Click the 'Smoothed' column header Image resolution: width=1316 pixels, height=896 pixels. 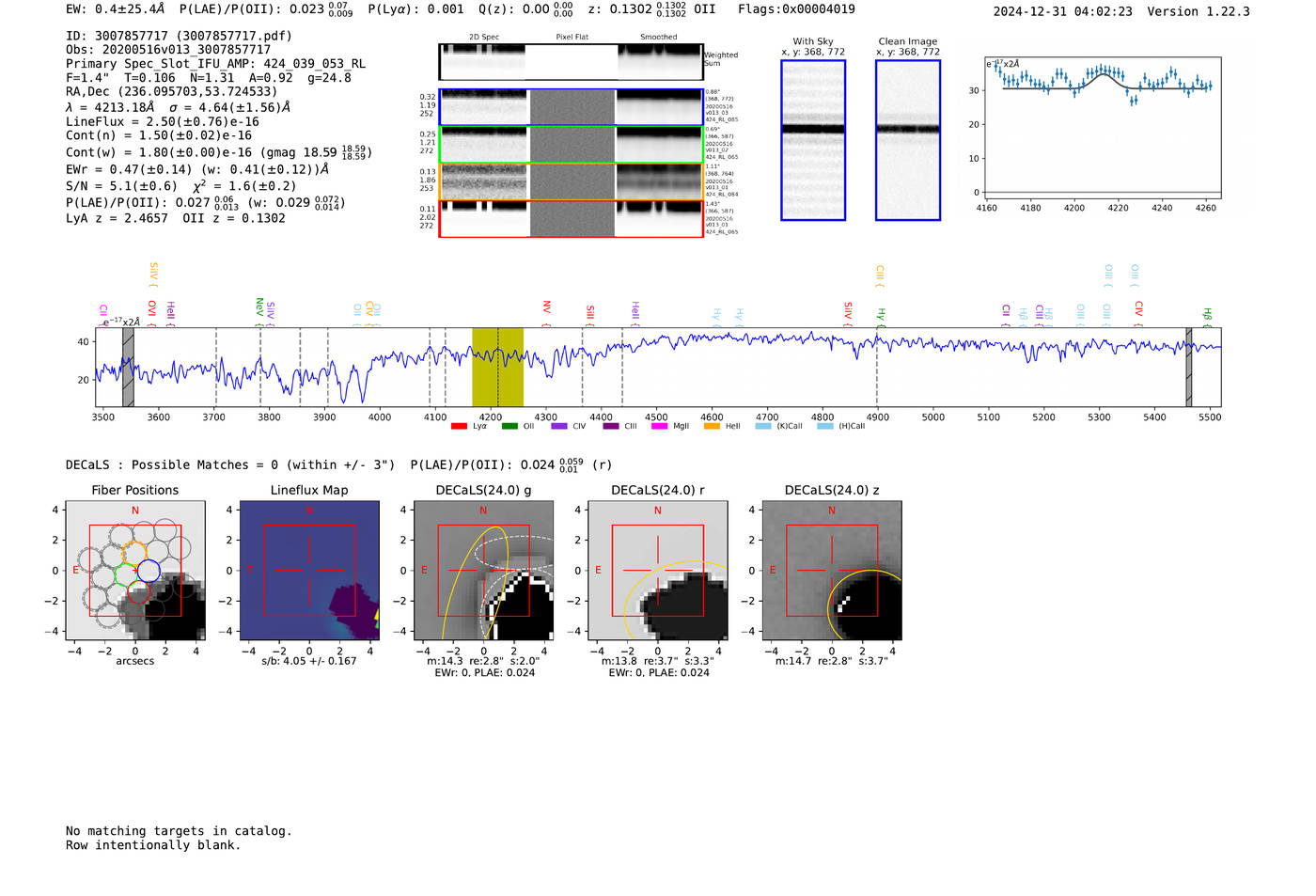pos(658,38)
